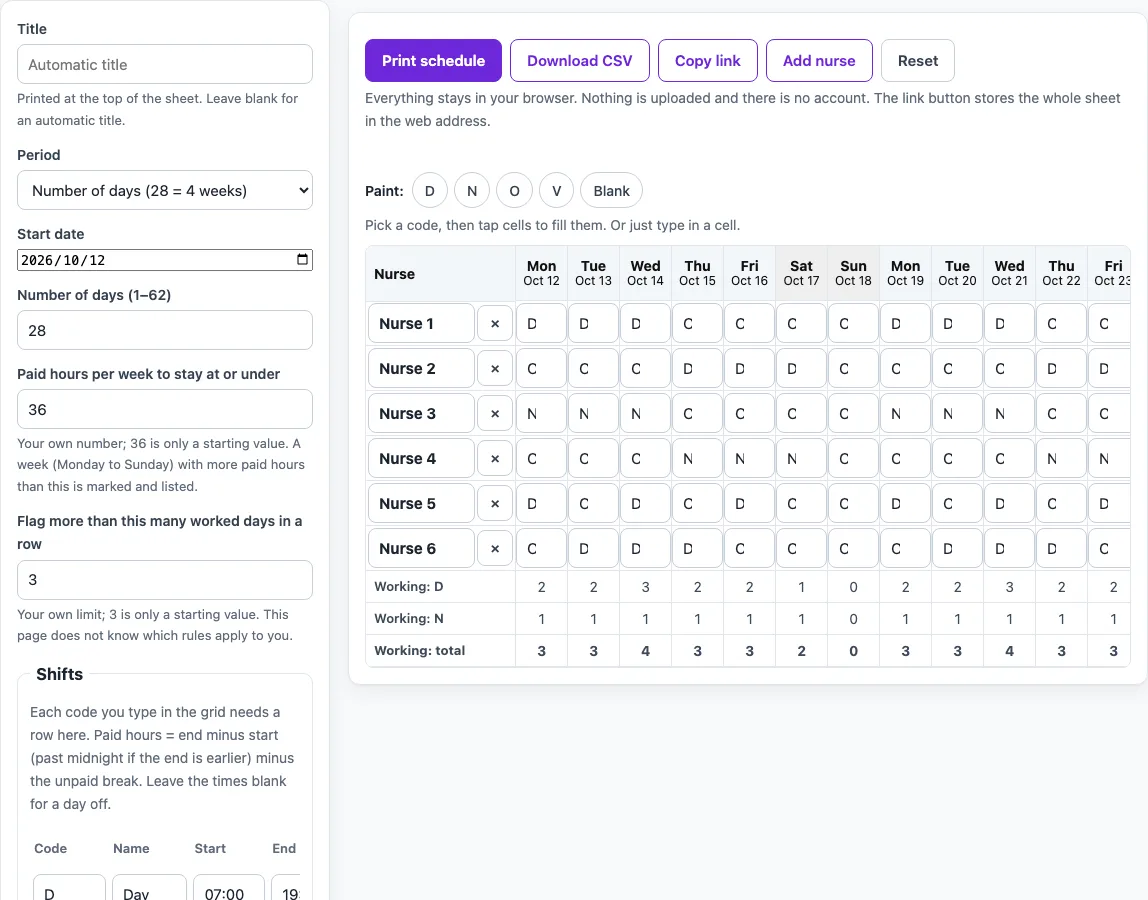The width and height of the screenshot is (1148, 900).
Task: Select the V paint code
Action: tap(556, 191)
